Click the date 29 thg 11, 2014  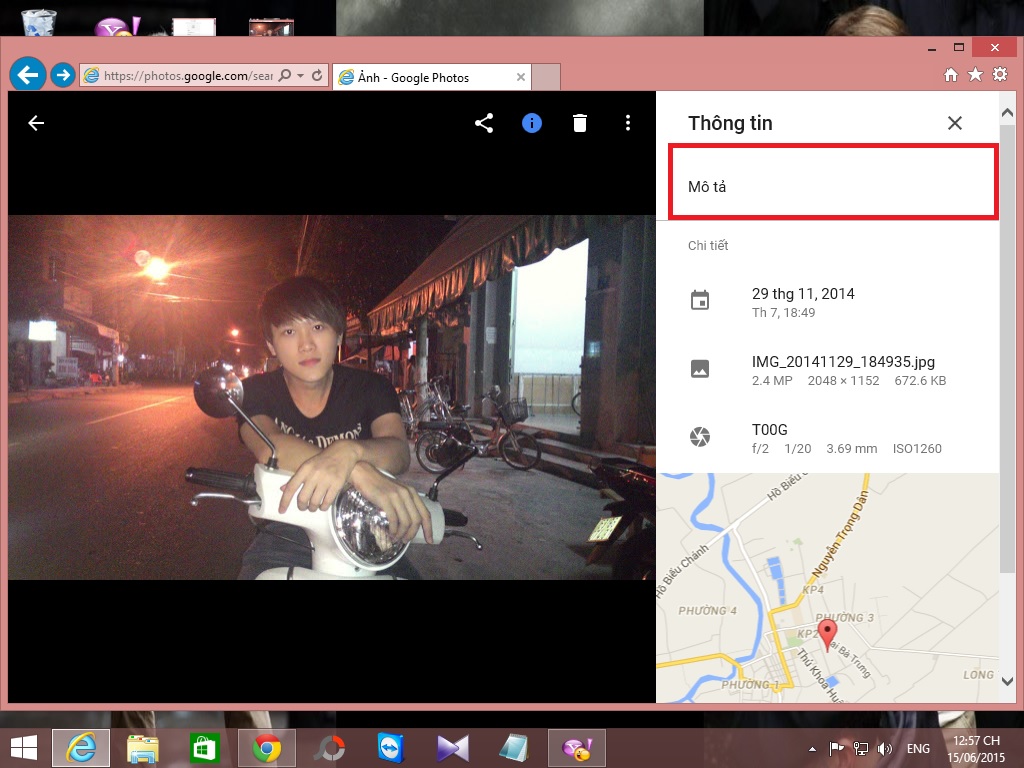click(803, 294)
